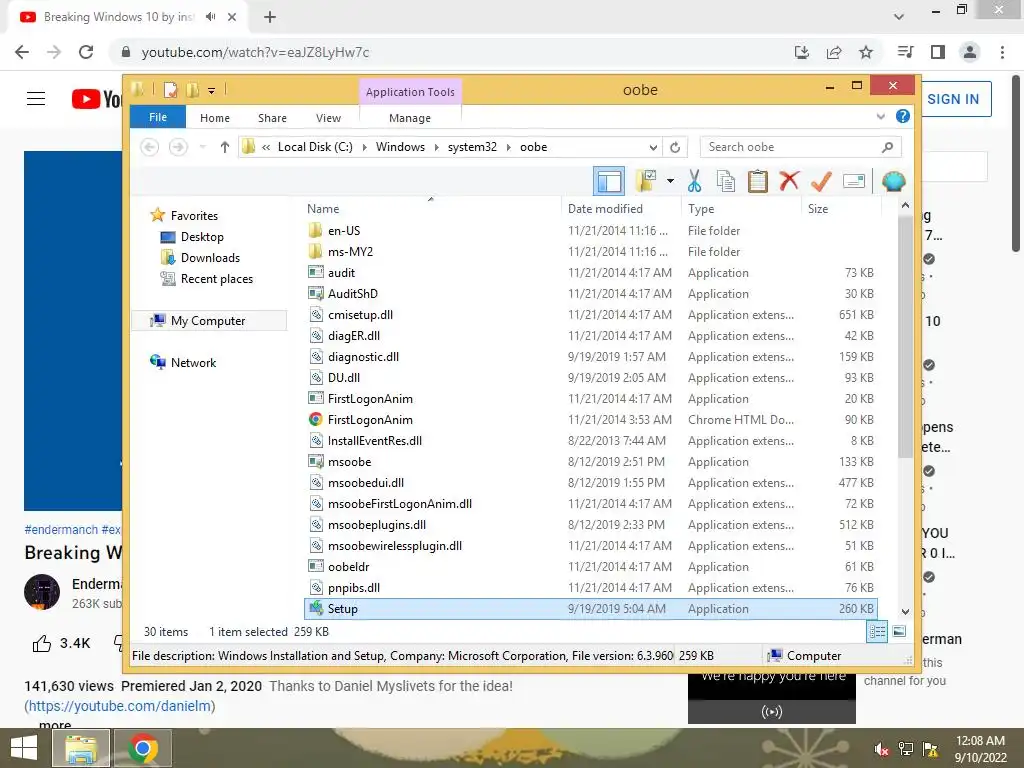Select the Application Tools contextual tab
The width and height of the screenshot is (1024, 768).
tap(410, 92)
